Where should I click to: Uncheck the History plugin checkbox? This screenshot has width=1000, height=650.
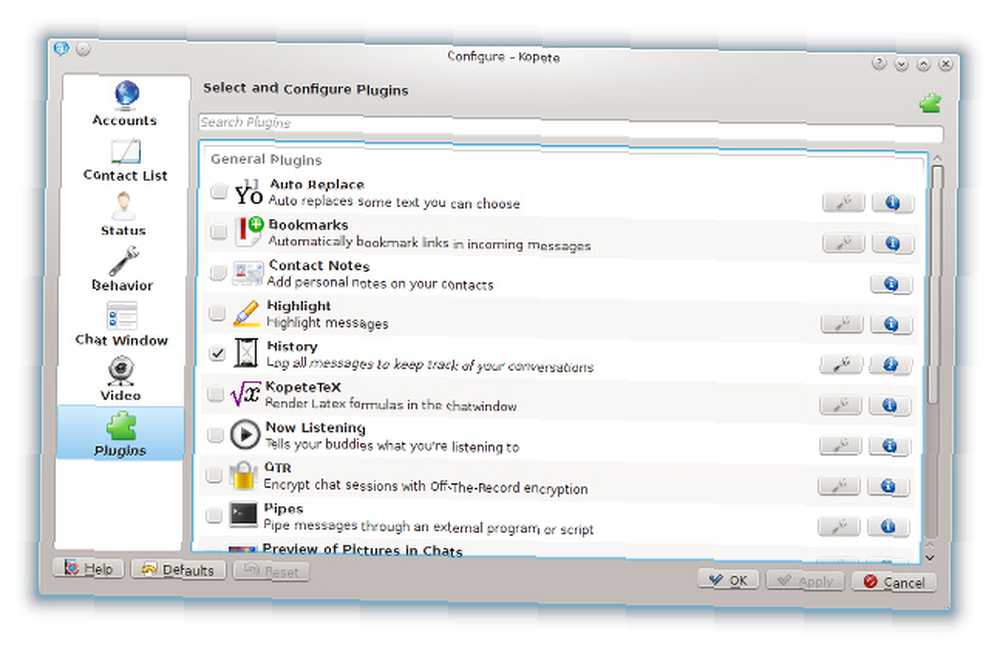(217, 353)
